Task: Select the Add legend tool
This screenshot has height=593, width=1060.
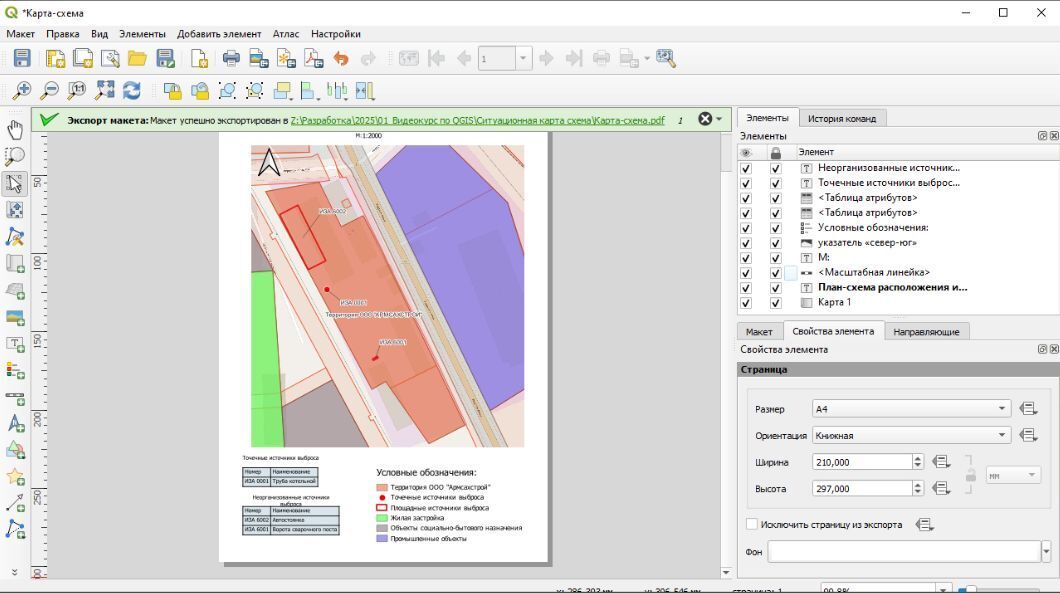Action: (15, 371)
